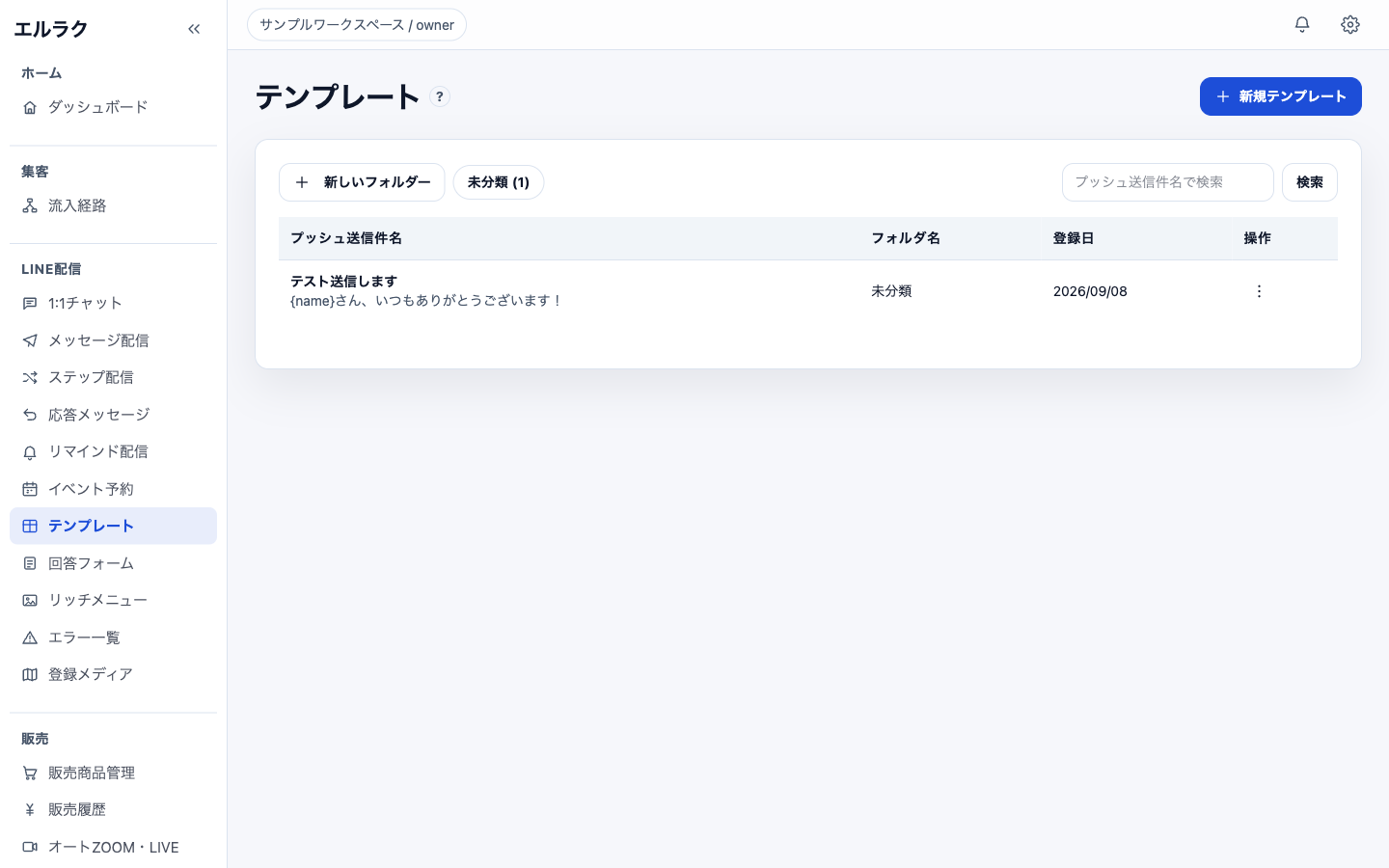Click the メッセージ配信 paper plane icon

coord(30,340)
